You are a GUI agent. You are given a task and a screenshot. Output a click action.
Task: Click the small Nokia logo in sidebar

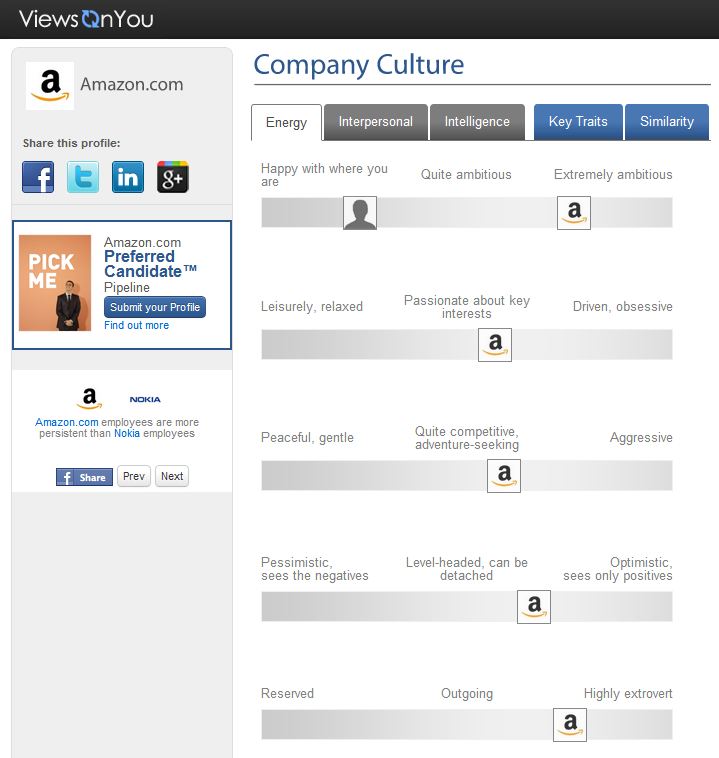coord(145,400)
